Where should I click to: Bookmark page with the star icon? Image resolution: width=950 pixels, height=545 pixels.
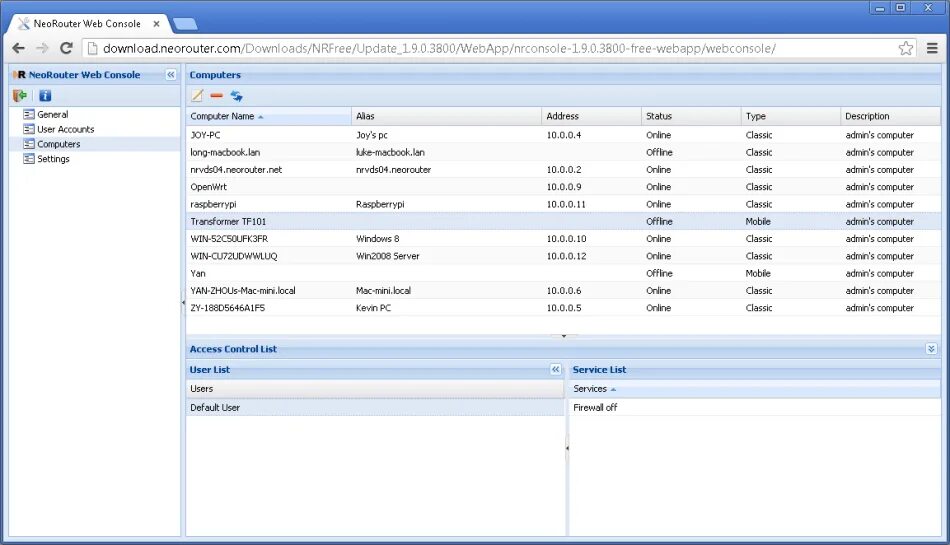click(x=906, y=48)
